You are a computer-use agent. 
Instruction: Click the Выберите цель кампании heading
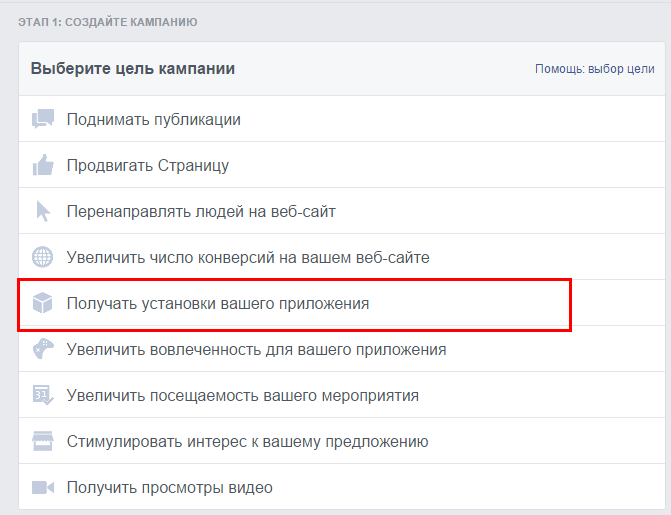[133, 68]
